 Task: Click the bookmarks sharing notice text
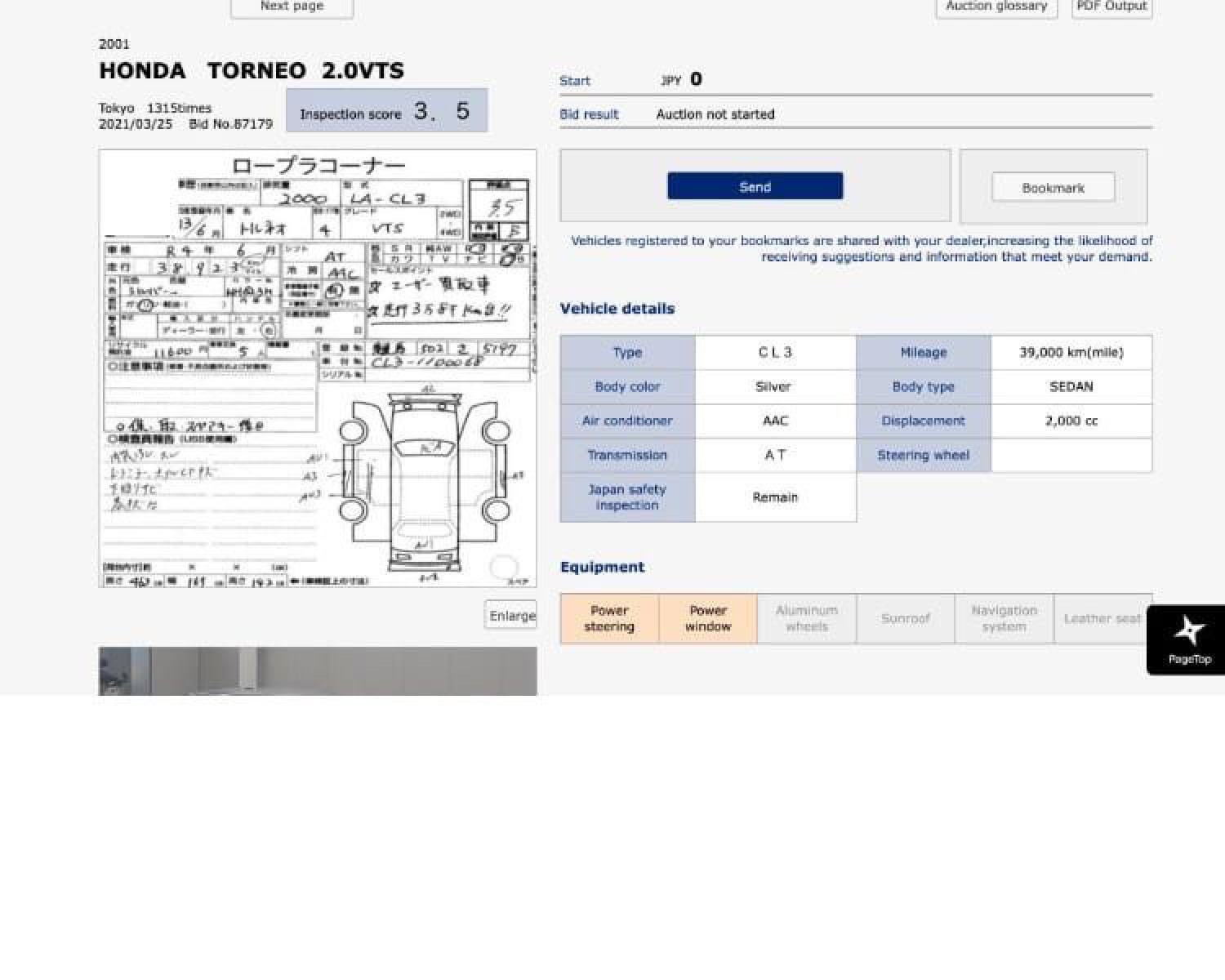pyautogui.click(x=862, y=248)
